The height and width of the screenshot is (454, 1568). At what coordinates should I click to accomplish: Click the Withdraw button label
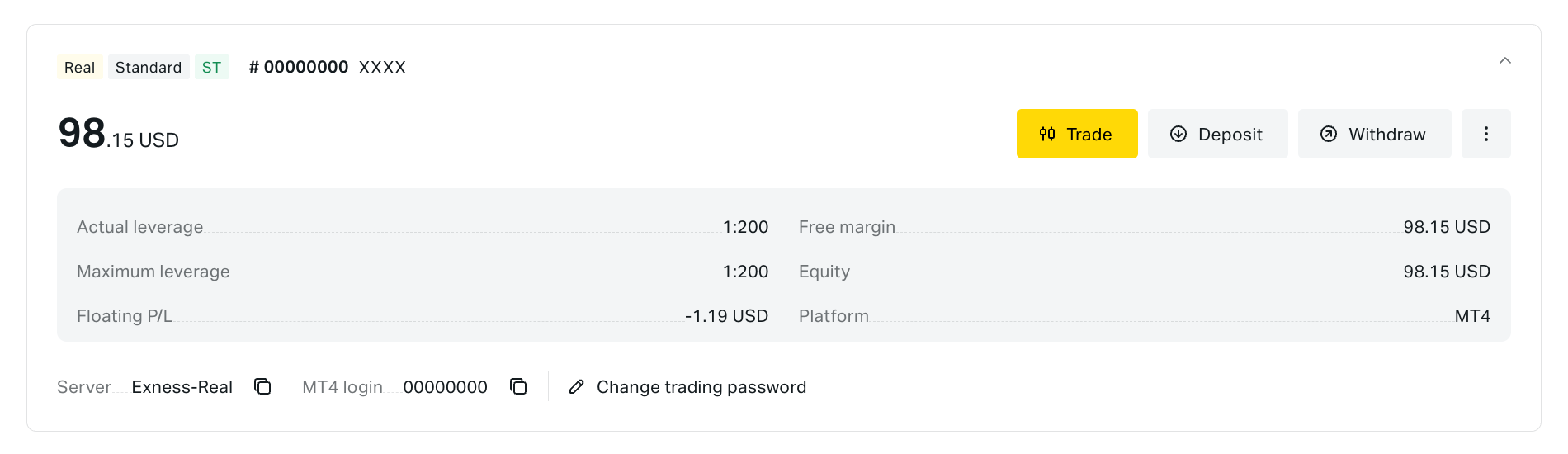click(x=1386, y=135)
